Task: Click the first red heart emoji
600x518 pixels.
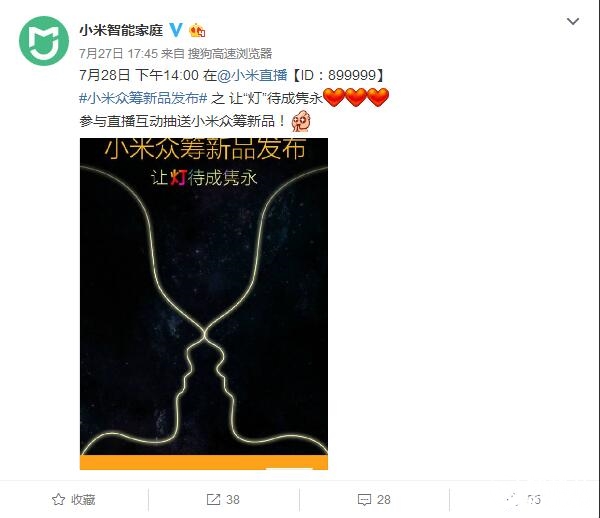Action: pos(334,97)
